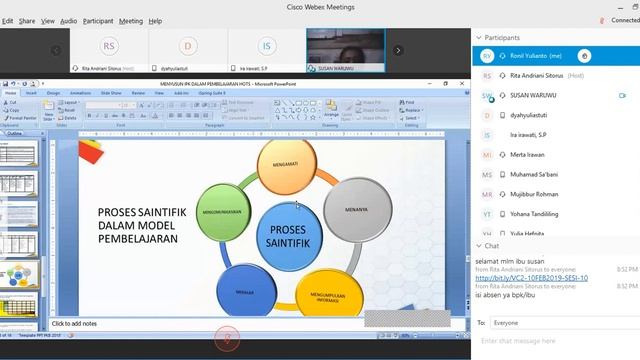Viewport: 640px width, 360px height.
Task: Click the Cut command in Clipboard group
Action: 10,102
